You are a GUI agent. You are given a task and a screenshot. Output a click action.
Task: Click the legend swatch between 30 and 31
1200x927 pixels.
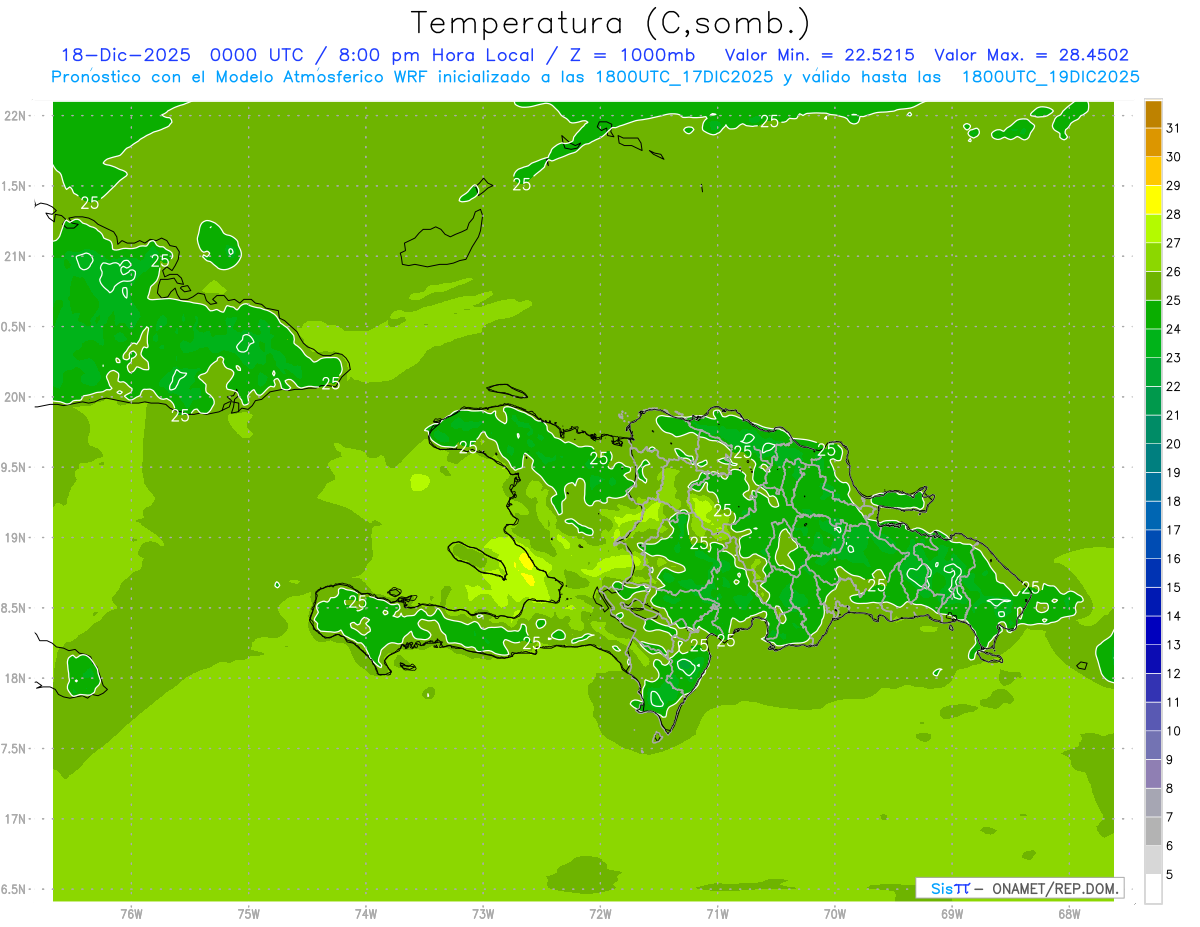pyautogui.click(x=1153, y=143)
